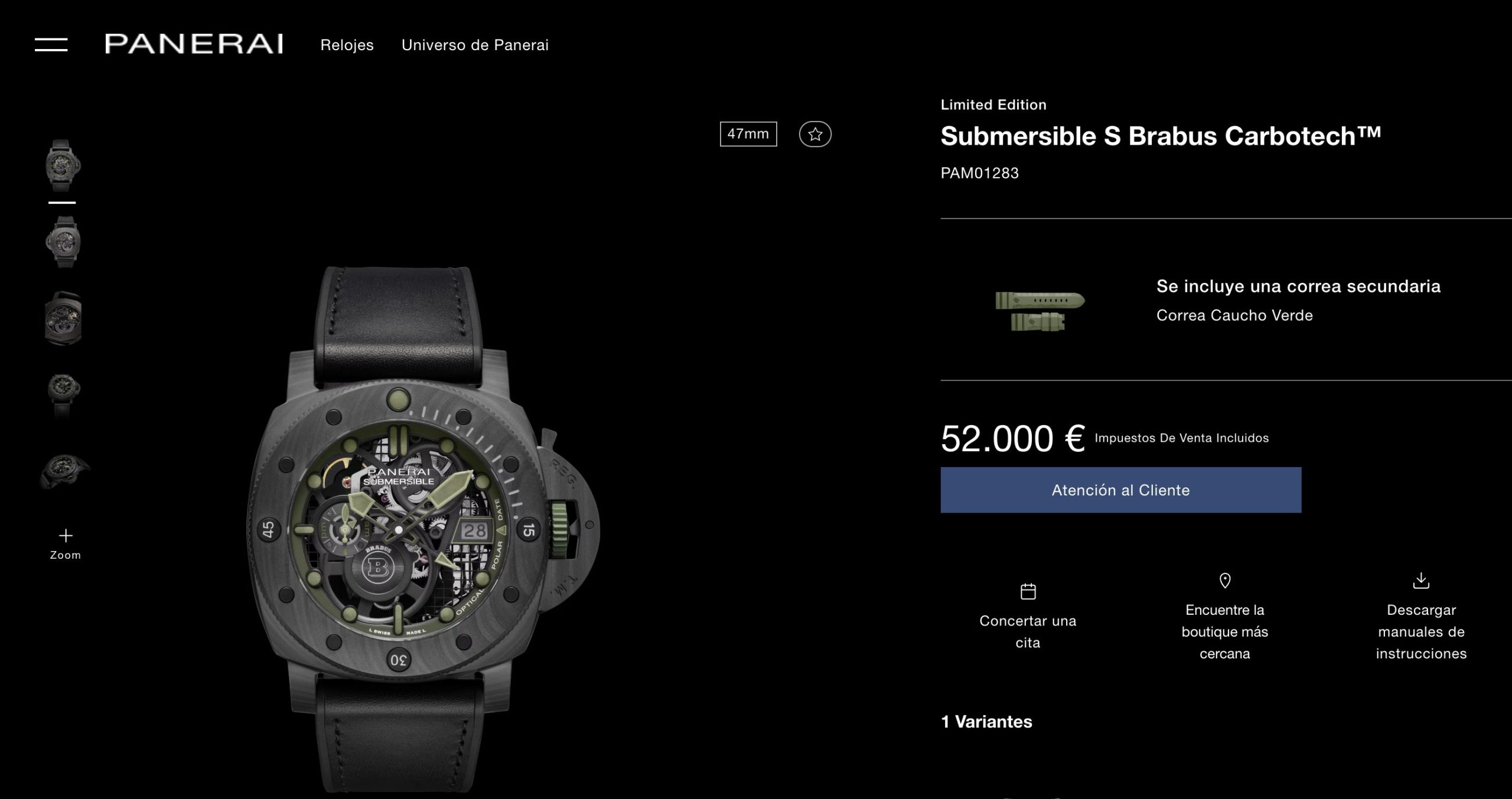
Task: Select the first front-view watch thumbnail
Action: click(63, 166)
